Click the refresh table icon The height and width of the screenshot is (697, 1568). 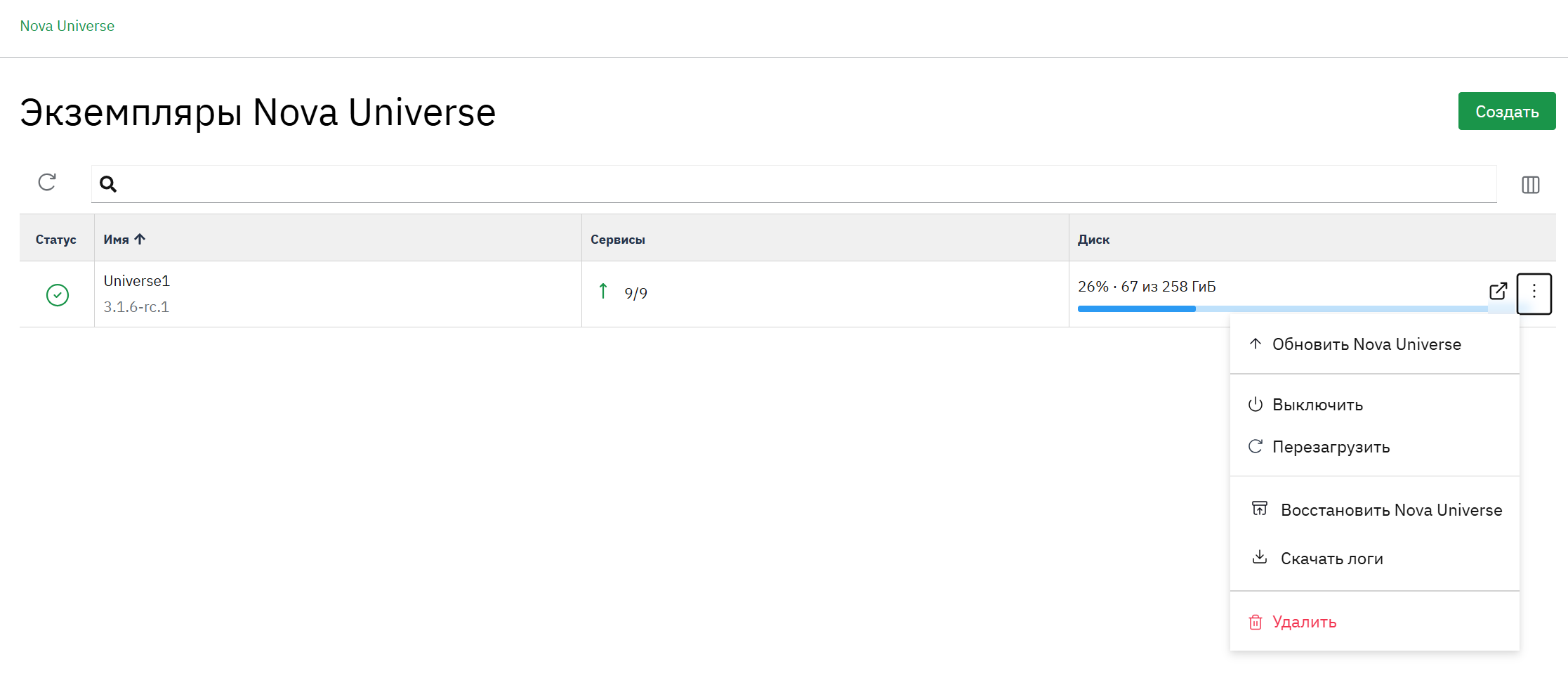(x=47, y=183)
